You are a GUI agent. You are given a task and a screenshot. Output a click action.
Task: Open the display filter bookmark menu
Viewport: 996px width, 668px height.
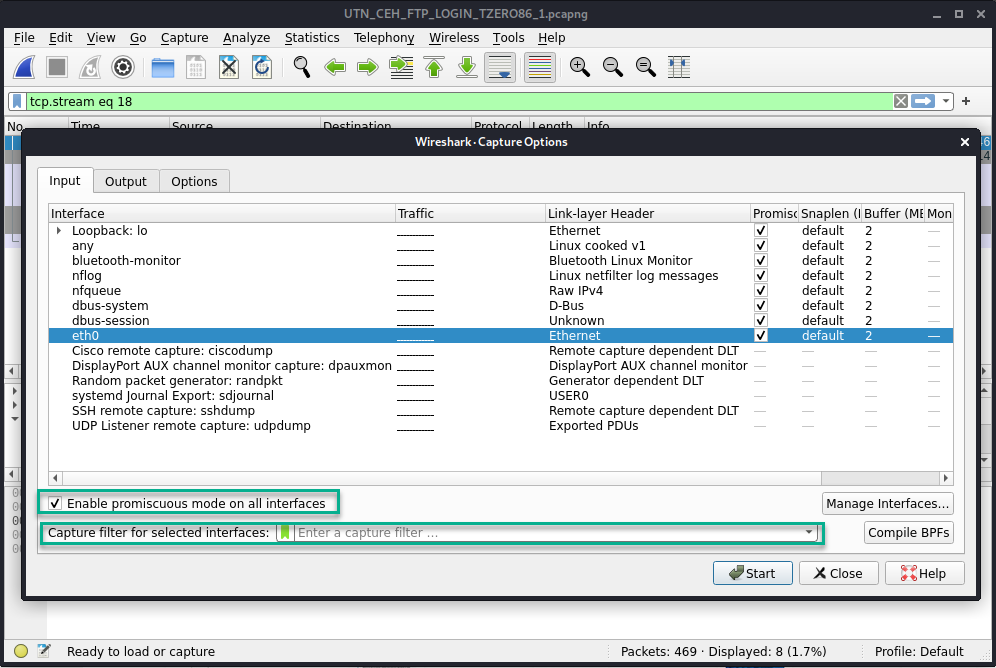[17, 102]
